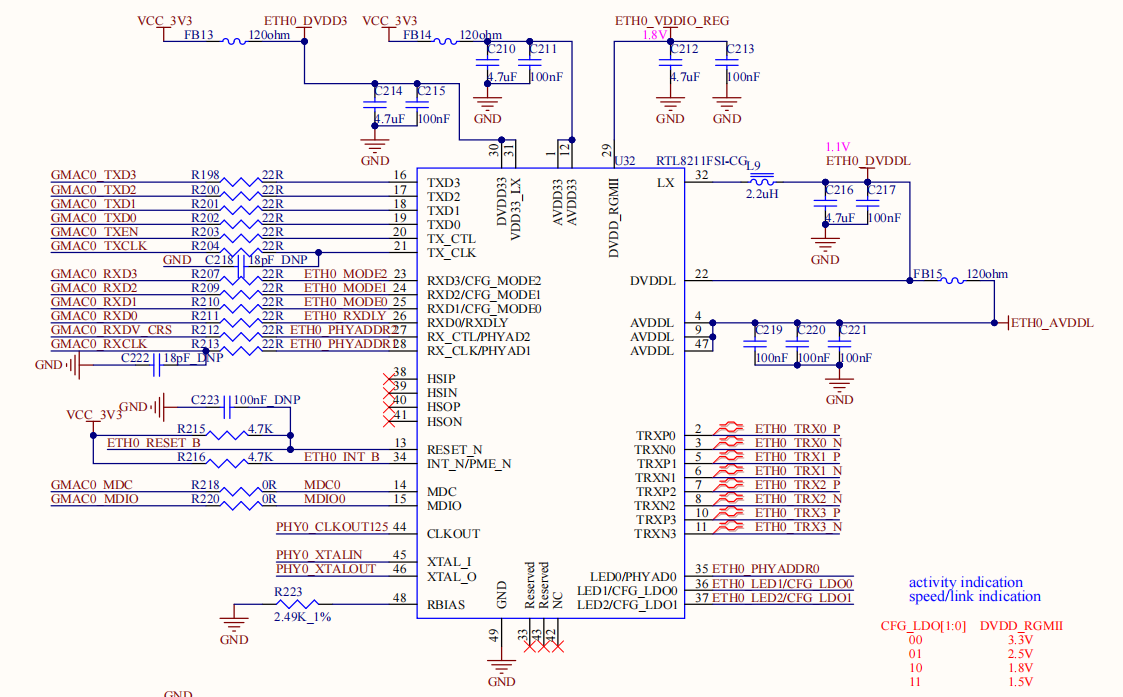Click the GND symbol below pin 49
The height and width of the screenshot is (697, 1123).
pos(501,668)
